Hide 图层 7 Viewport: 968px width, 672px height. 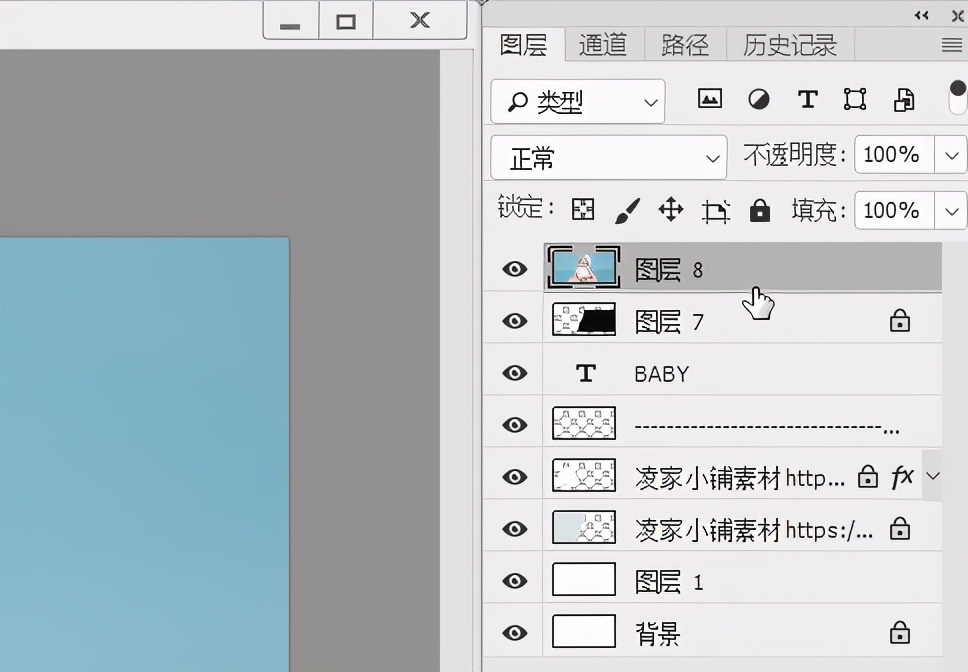(x=513, y=320)
